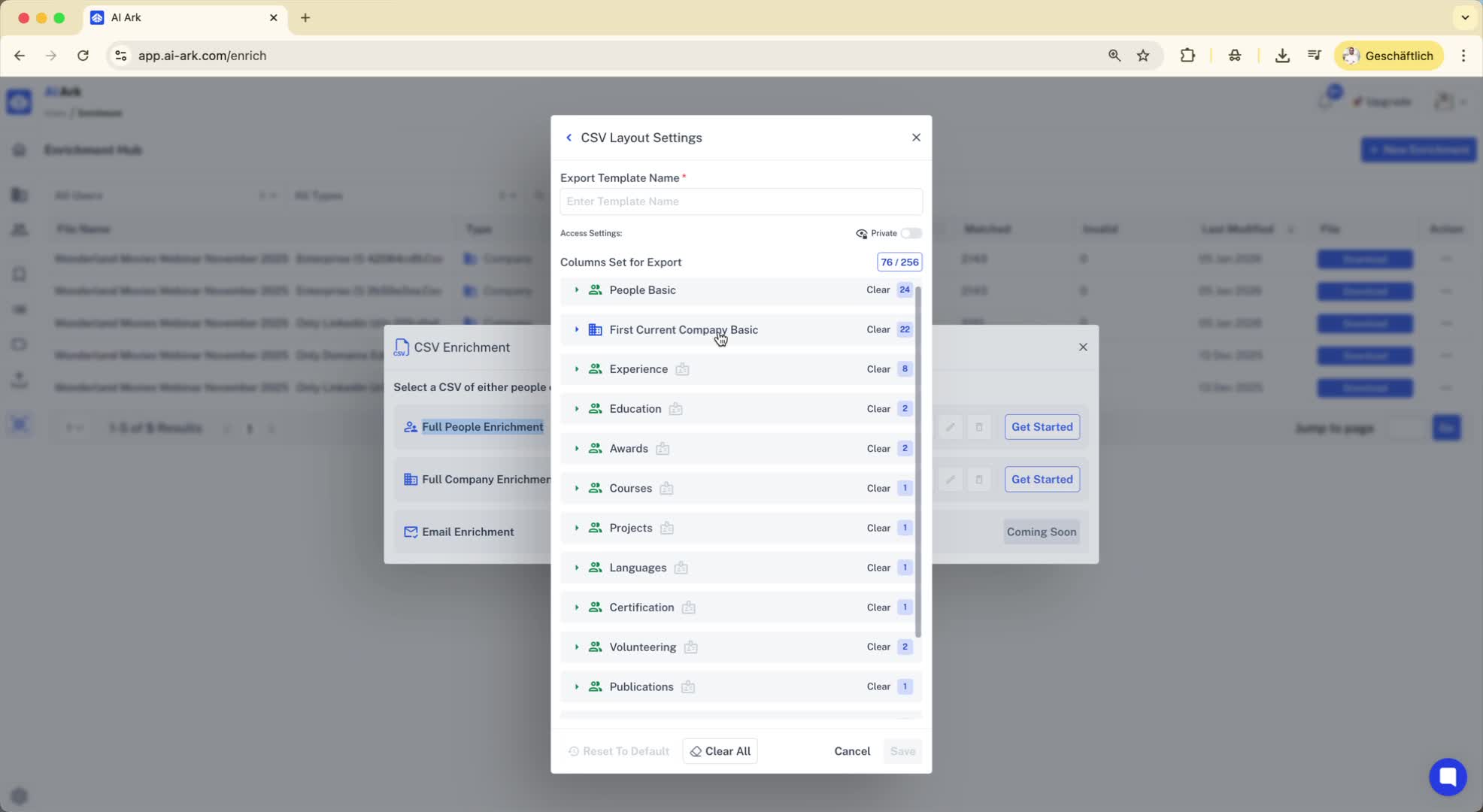Click the zoom magnifier icon in address bar
This screenshot has width=1483, height=812.
[1115, 56]
